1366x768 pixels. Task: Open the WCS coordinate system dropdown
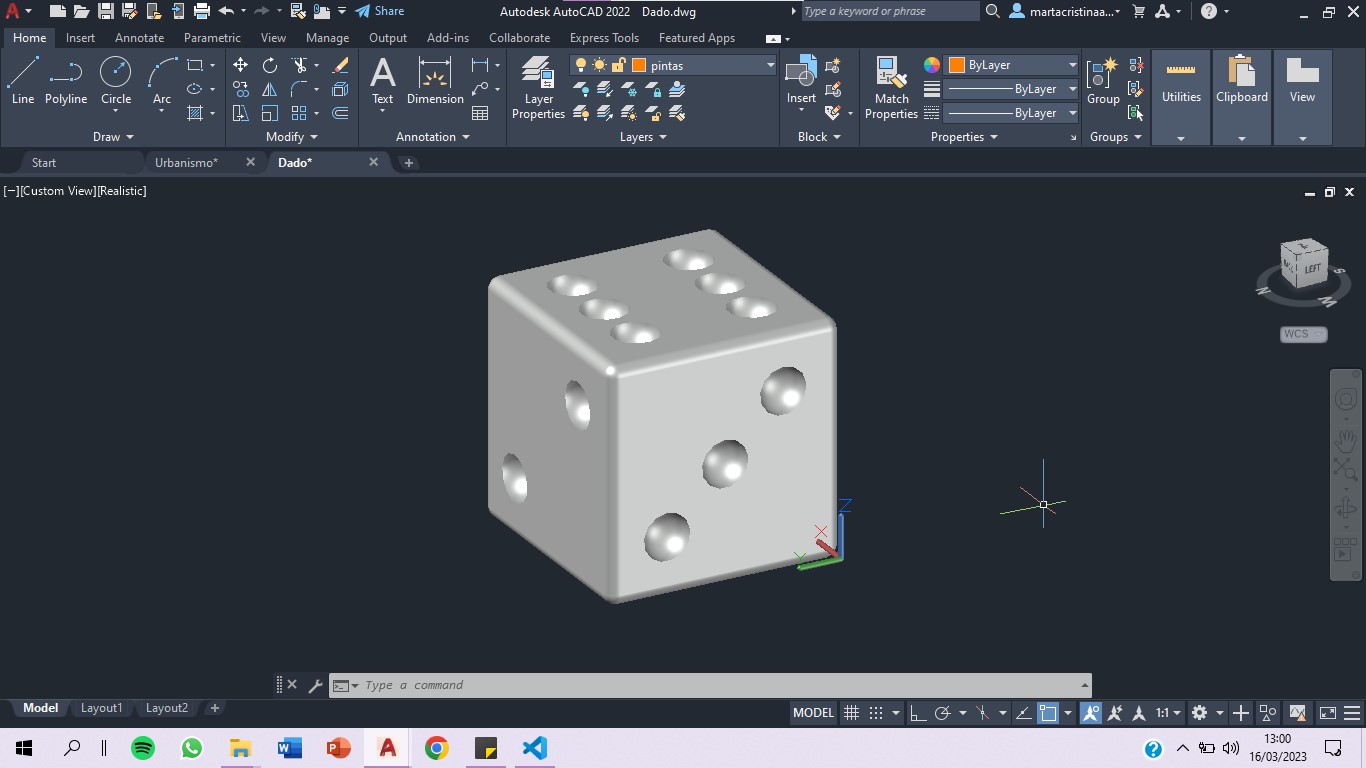coord(1303,334)
